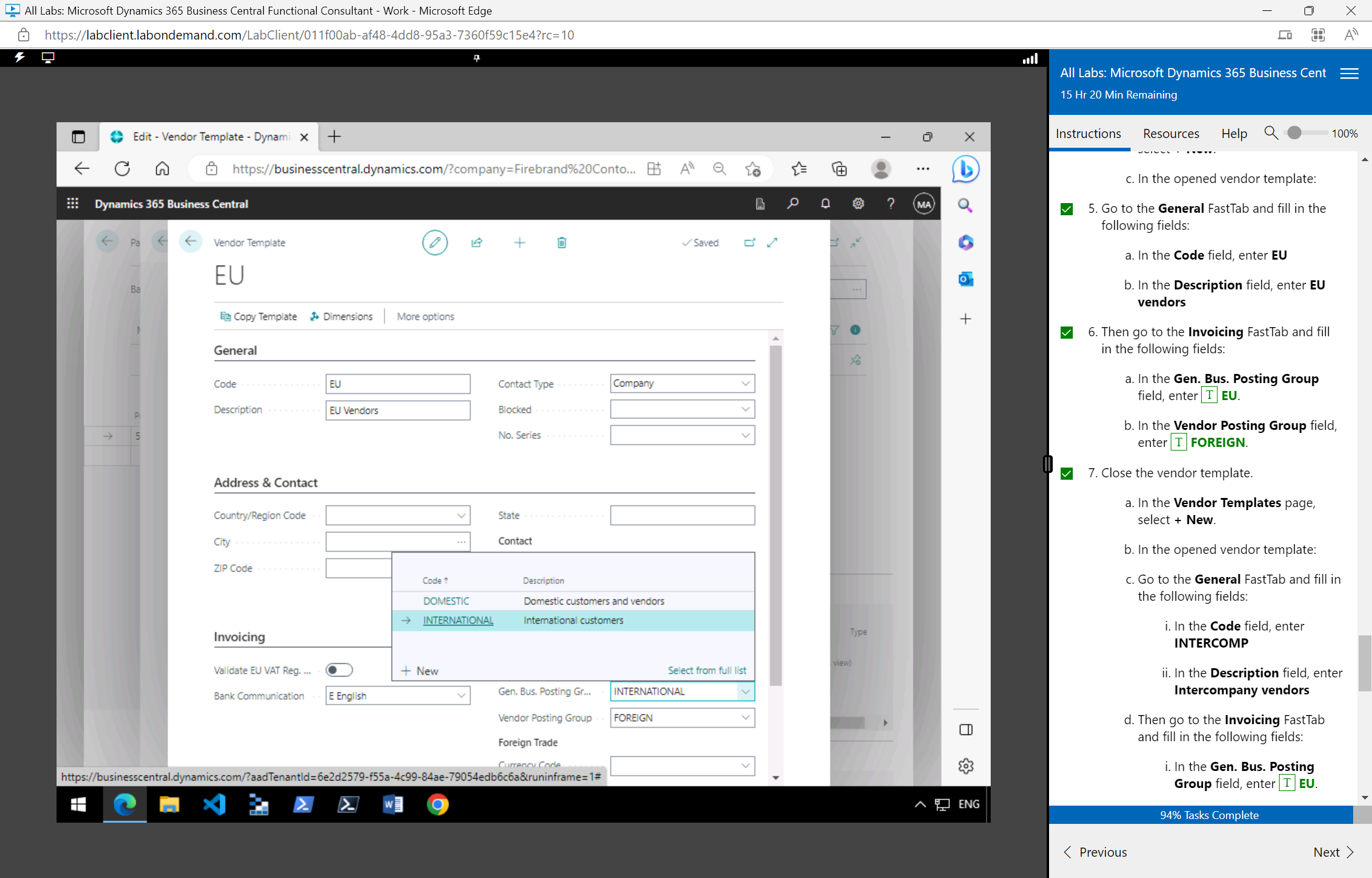This screenshot has height=878, width=1372.
Task: Delete the vendor template using the trash icon
Action: pos(561,242)
